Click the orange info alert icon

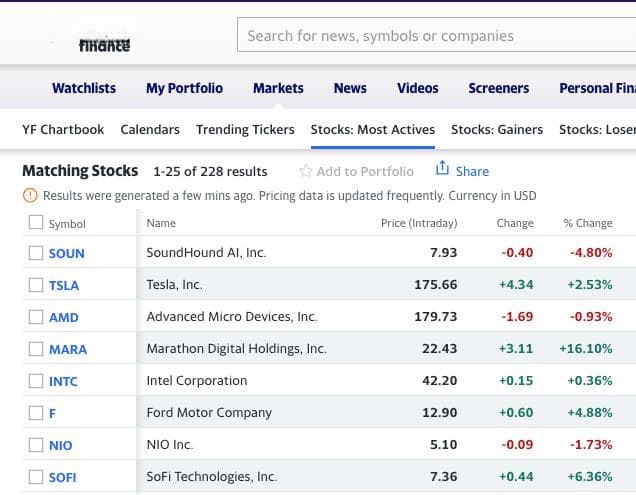pyautogui.click(x=30, y=196)
